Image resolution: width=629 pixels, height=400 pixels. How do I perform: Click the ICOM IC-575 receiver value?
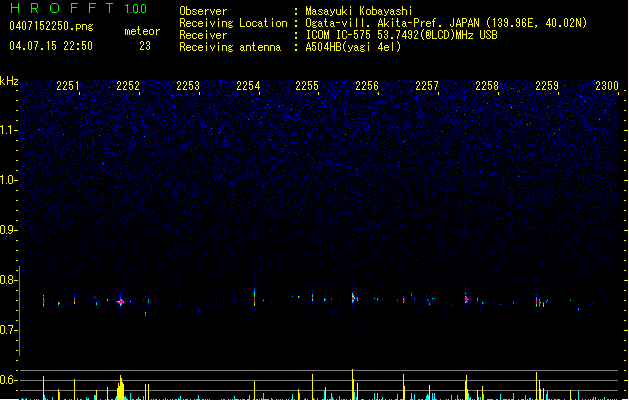401,35
